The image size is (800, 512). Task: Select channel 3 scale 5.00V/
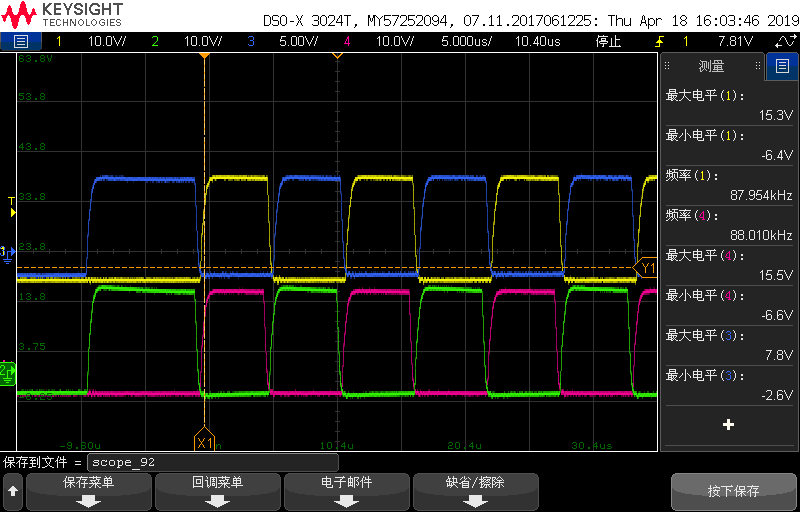(x=299, y=41)
